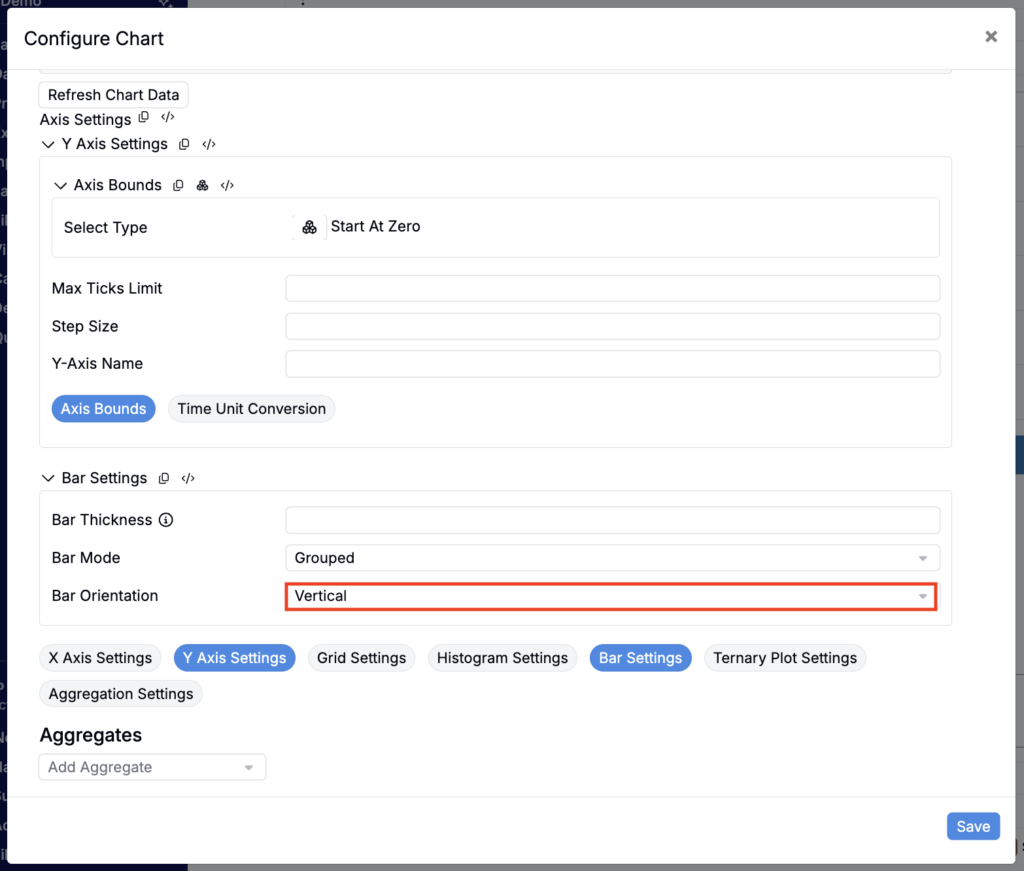The width and height of the screenshot is (1024, 871).
Task: Toggle the Y Axis Settings chip off
Action: tap(234, 658)
